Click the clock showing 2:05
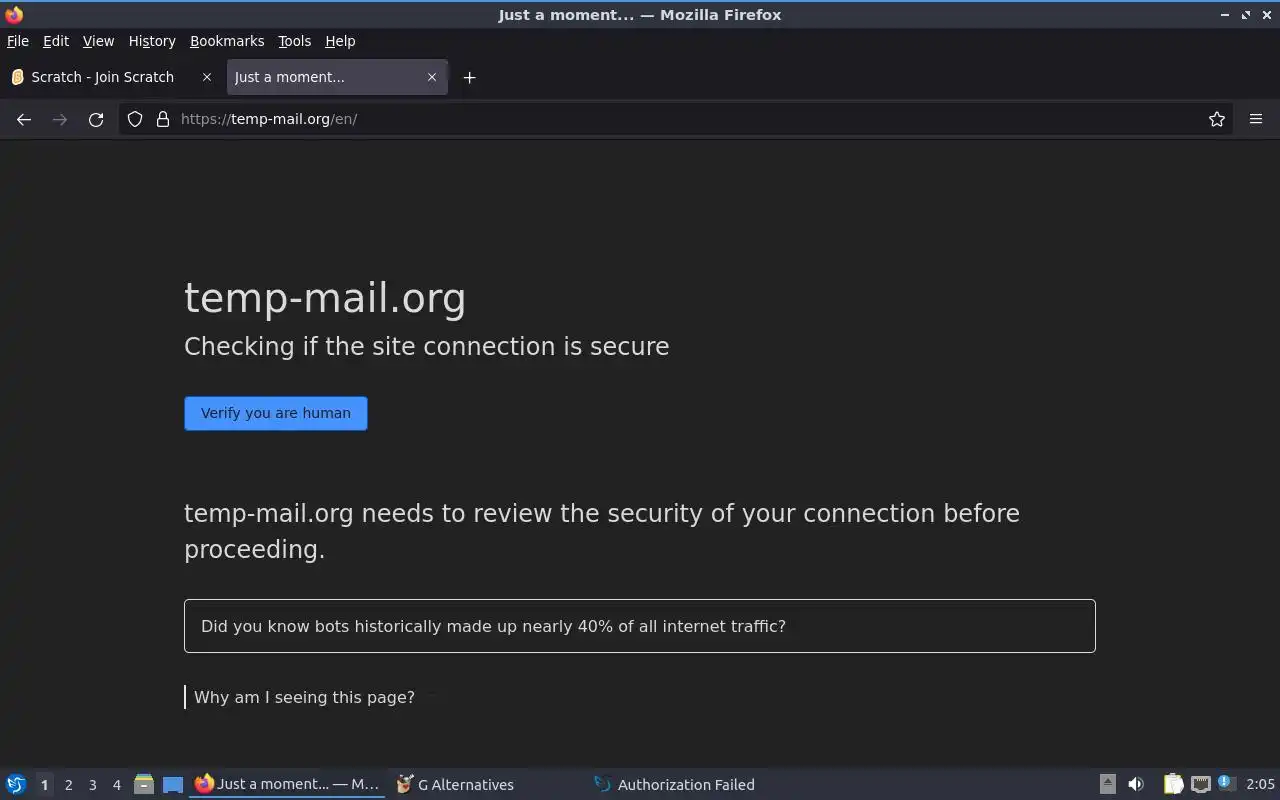 pos(1260,785)
